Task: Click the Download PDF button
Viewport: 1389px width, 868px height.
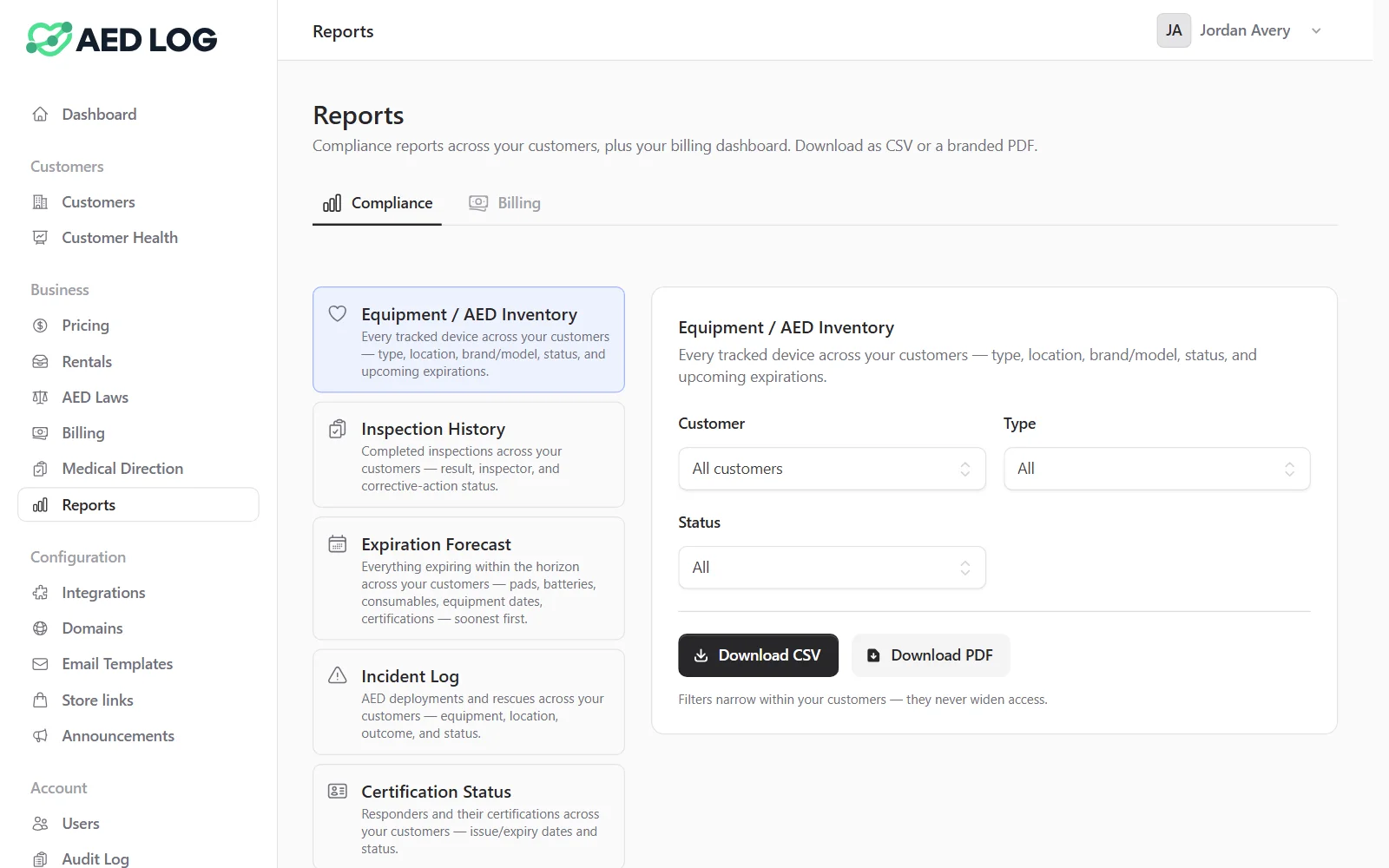Action: click(931, 655)
